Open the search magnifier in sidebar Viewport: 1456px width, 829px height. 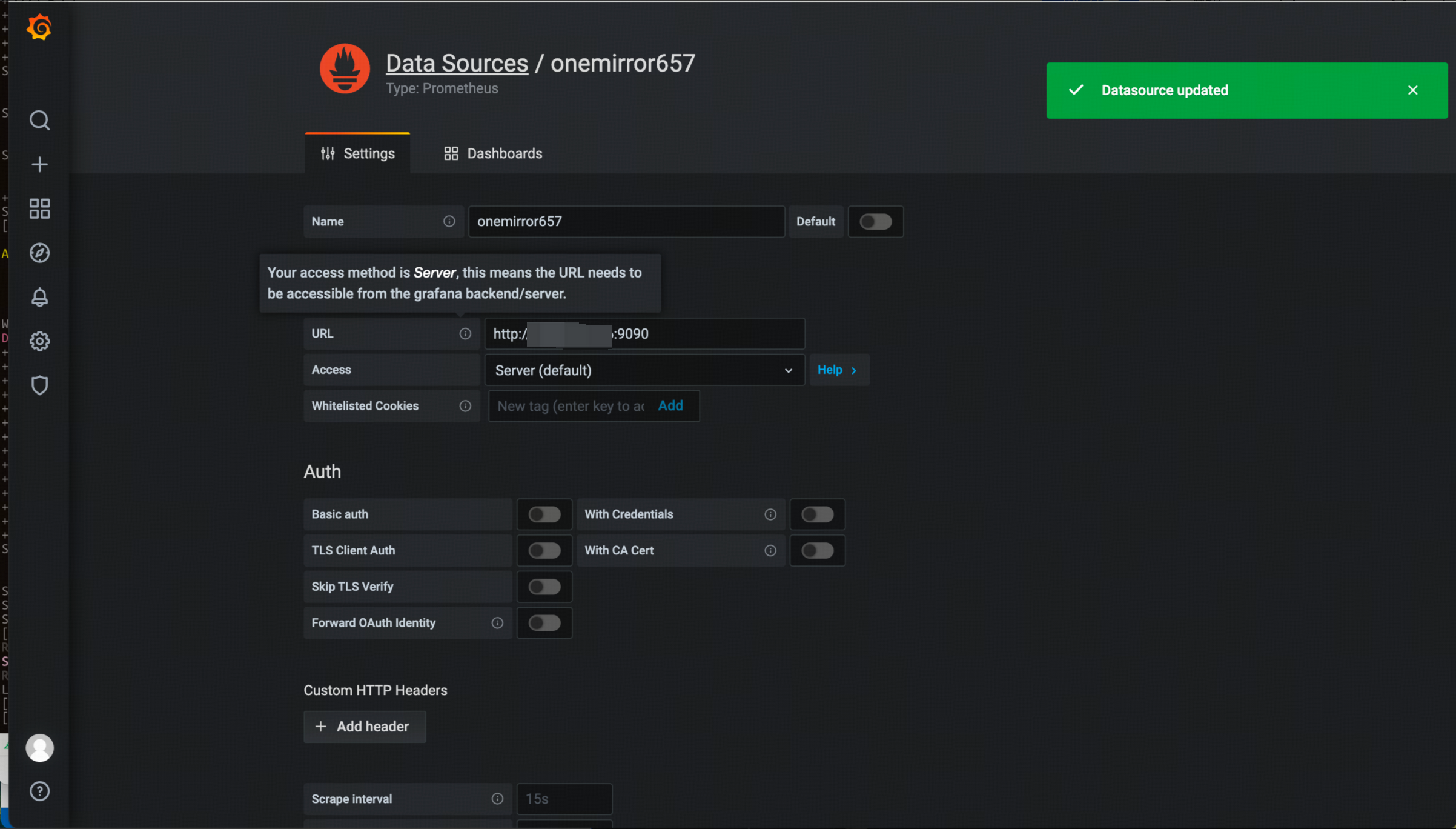[39, 121]
